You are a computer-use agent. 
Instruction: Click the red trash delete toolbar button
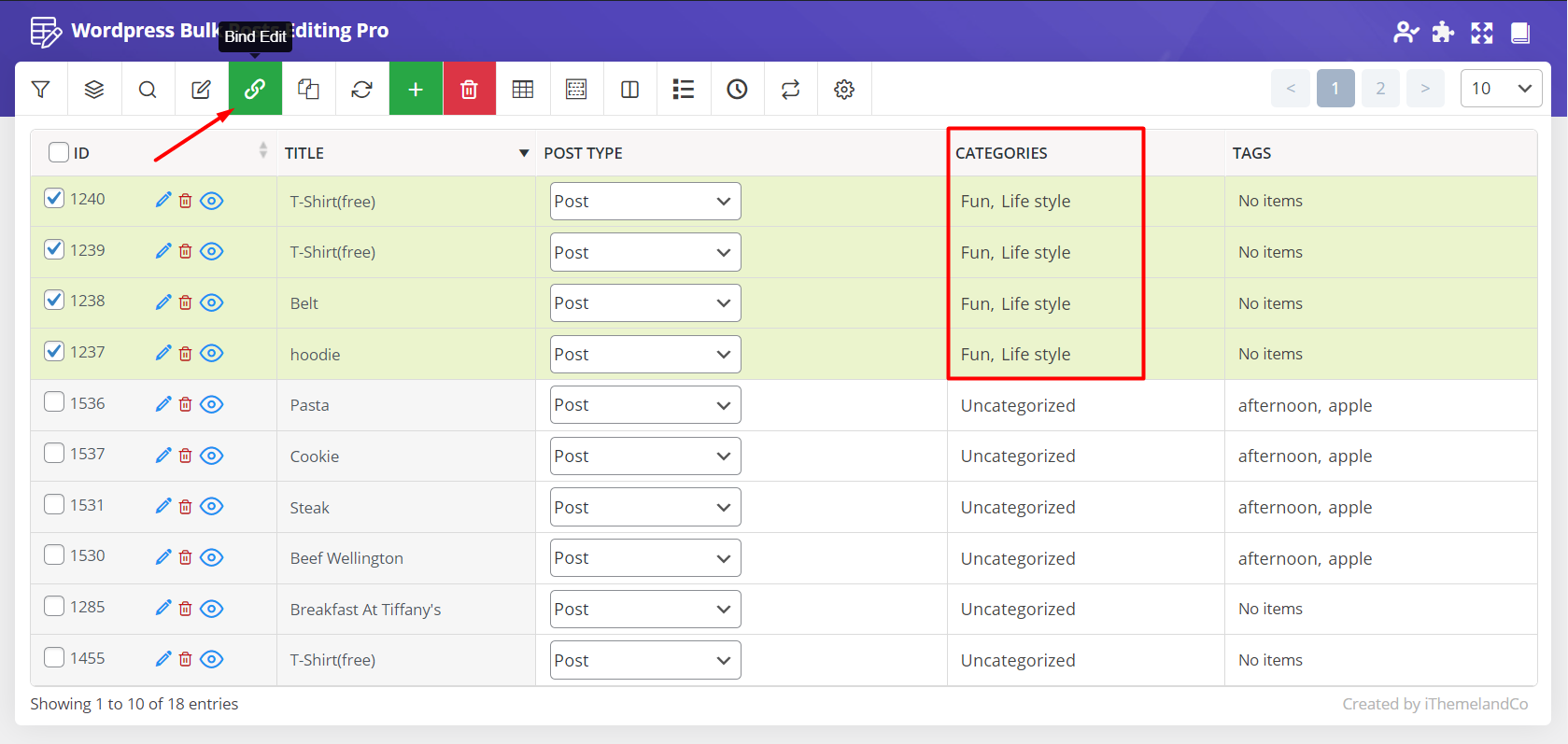pyautogui.click(x=469, y=89)
